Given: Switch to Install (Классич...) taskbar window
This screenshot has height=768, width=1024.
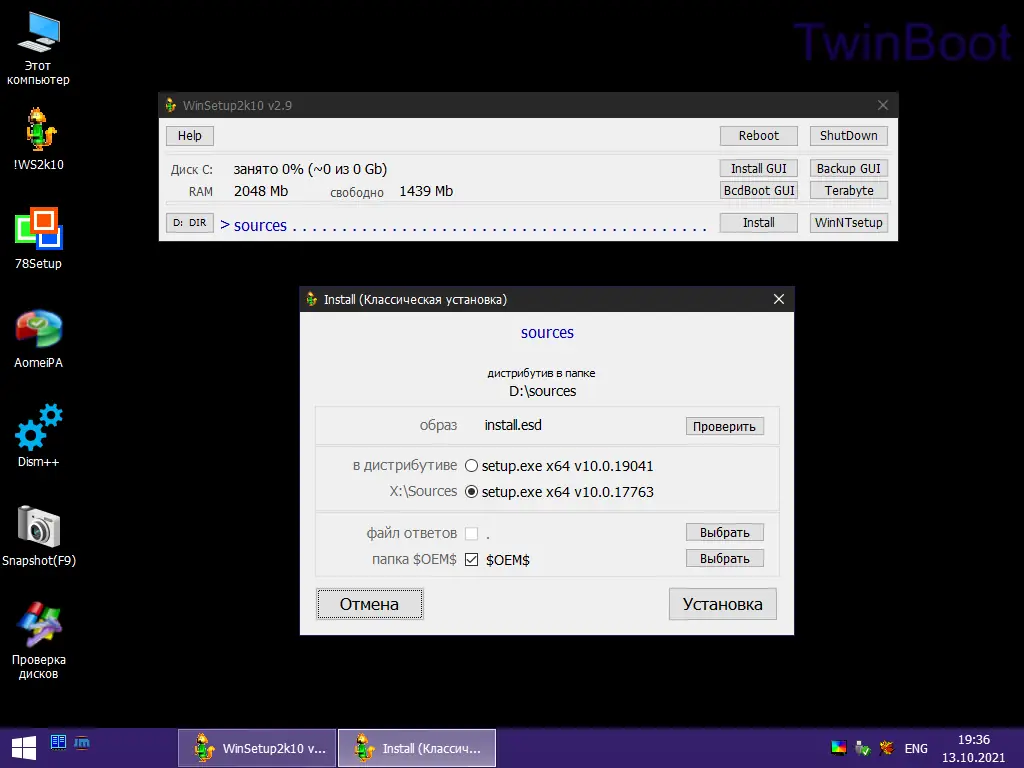Looking at the screenshot, I should (x=417, y=748).
